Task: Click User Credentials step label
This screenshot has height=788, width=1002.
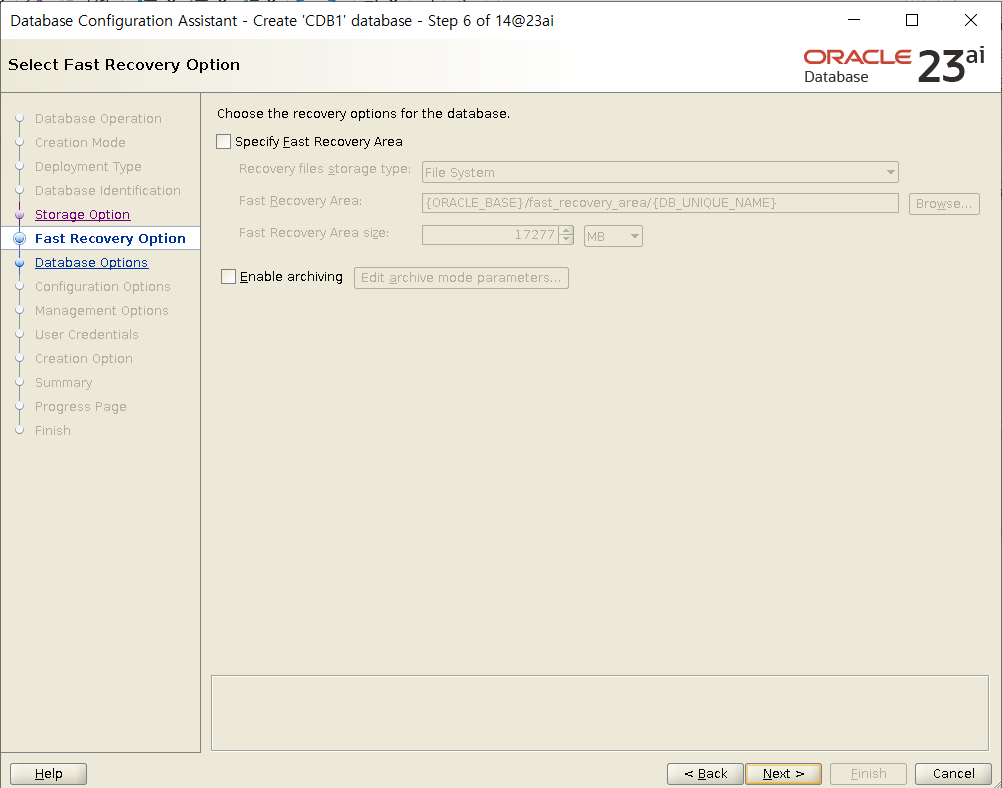Action: click(x=86, y=334)
